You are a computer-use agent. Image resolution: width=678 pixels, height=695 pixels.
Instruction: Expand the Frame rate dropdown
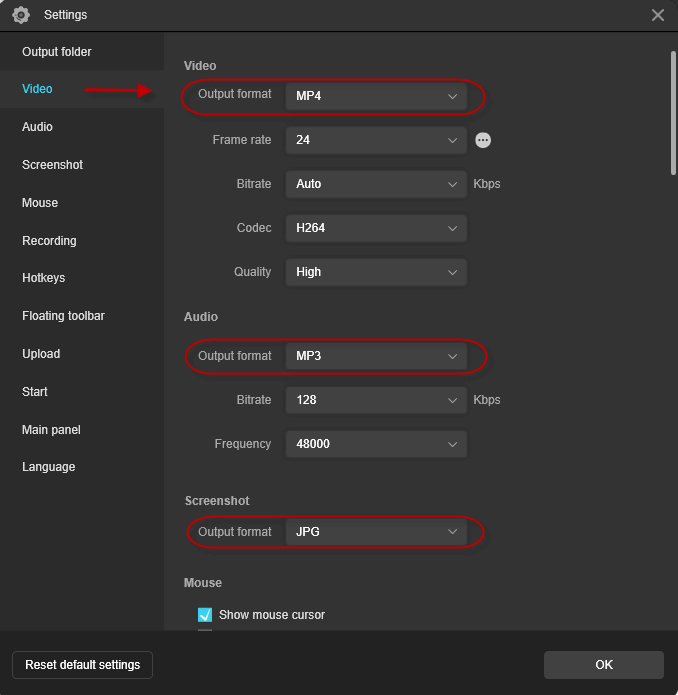(x=376, y=141)
